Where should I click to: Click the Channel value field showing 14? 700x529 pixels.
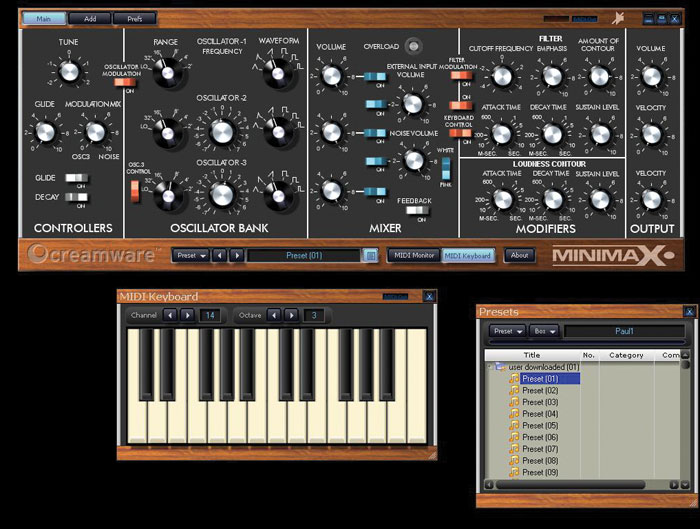pyautogui.click(x=210, y=315)
